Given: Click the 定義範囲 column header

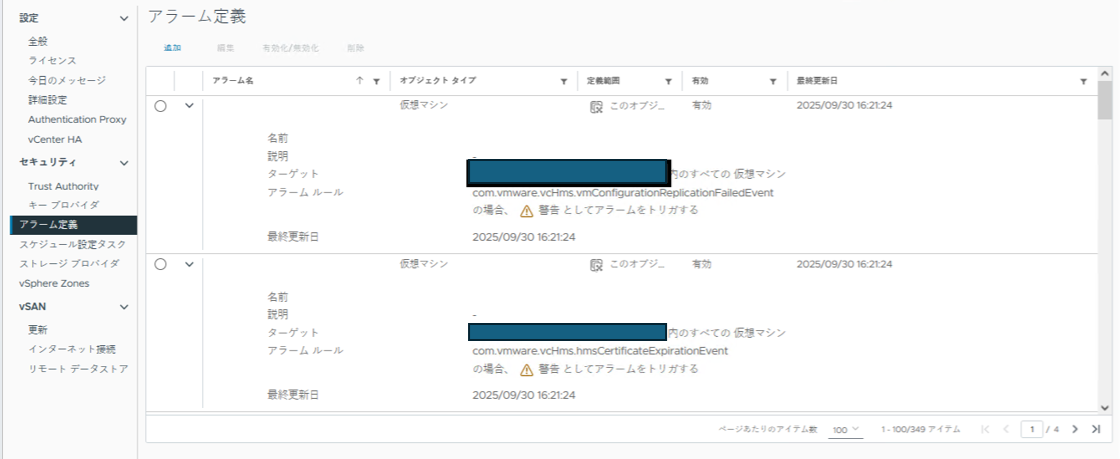Looking at the screenshot, I should click(604, 81).
